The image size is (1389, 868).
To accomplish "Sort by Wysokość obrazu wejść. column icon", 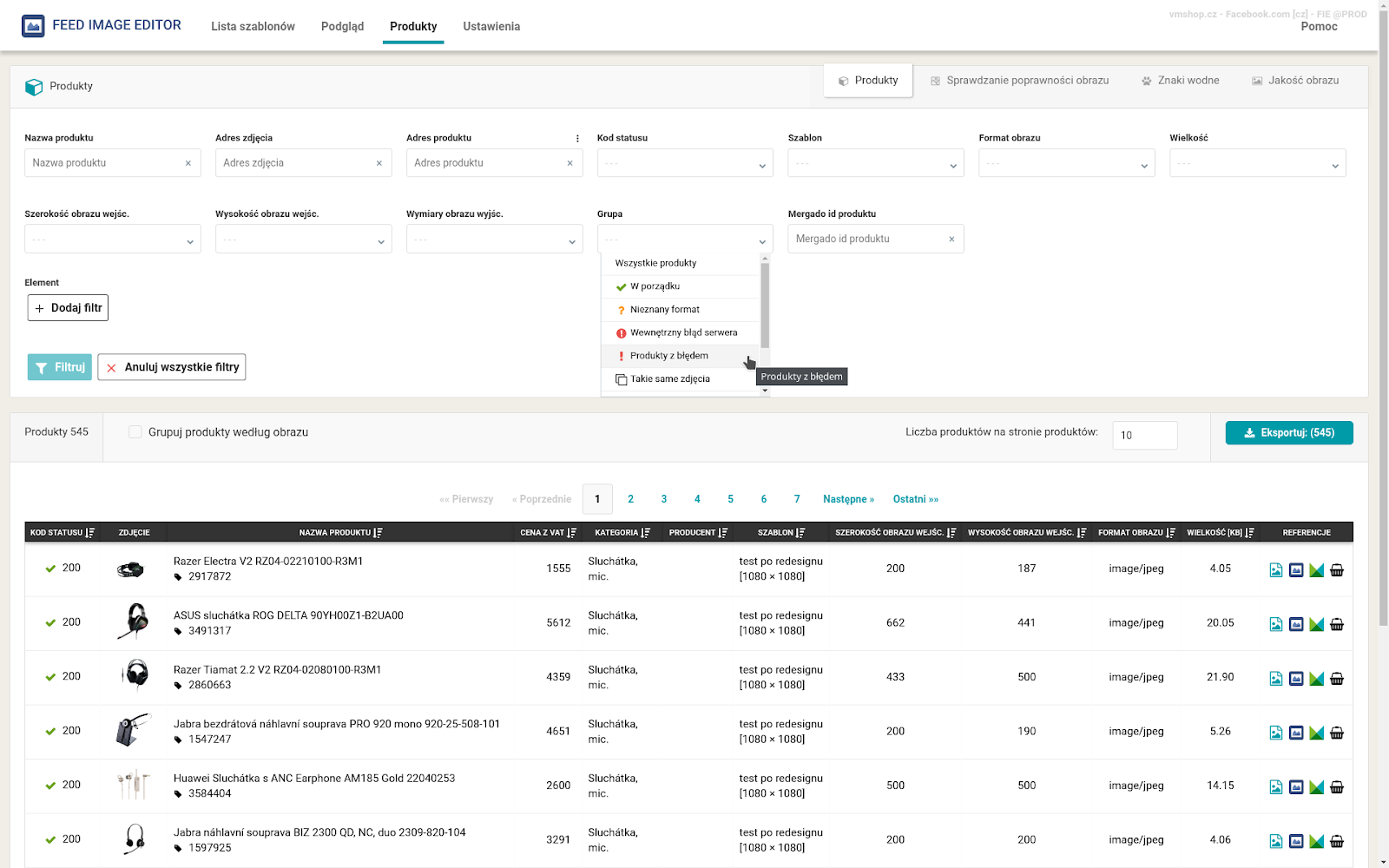I will click(1082, 533).
